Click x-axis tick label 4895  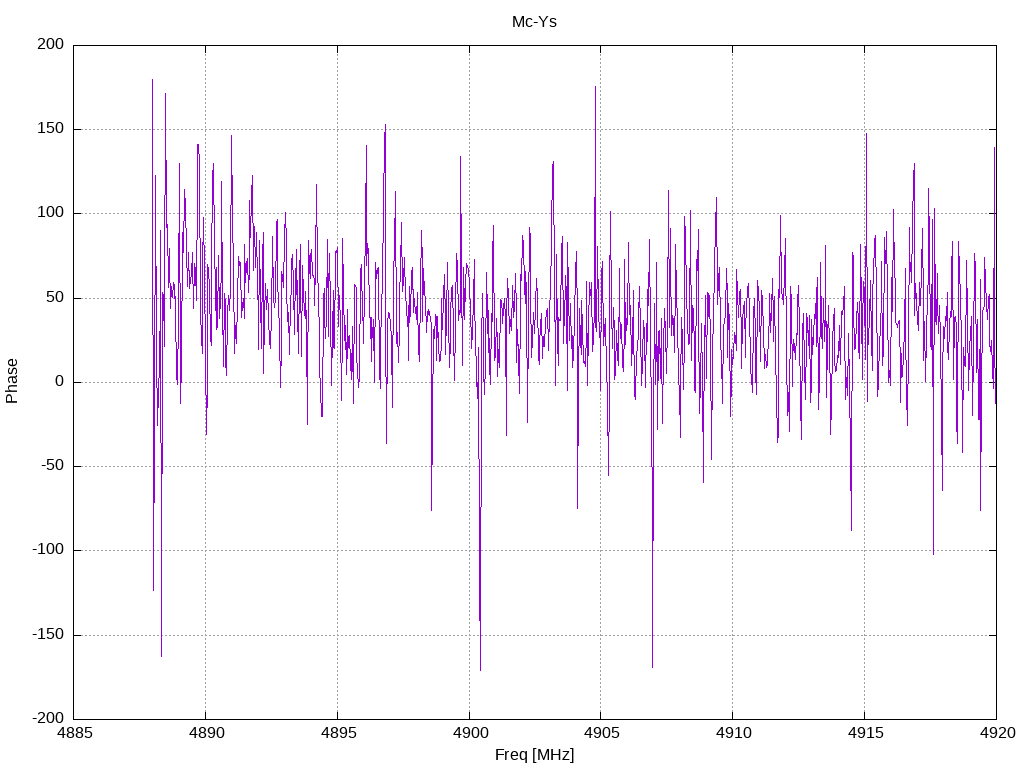338,733
